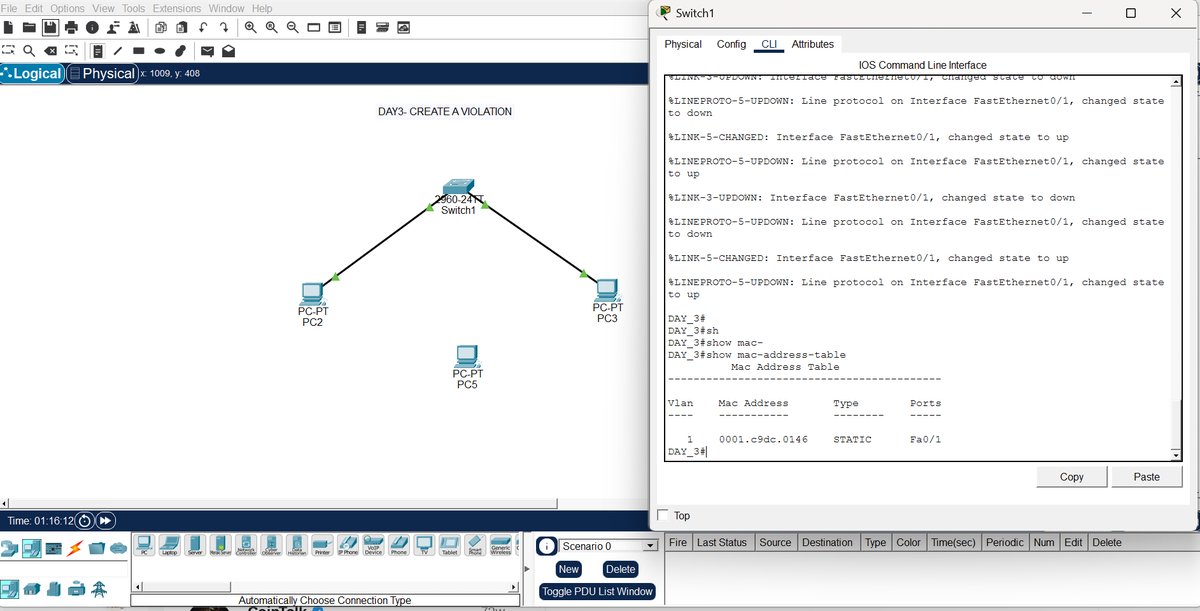Open the View menu
The height and width of the screenshot is (611, 1200).
(103, 8)
